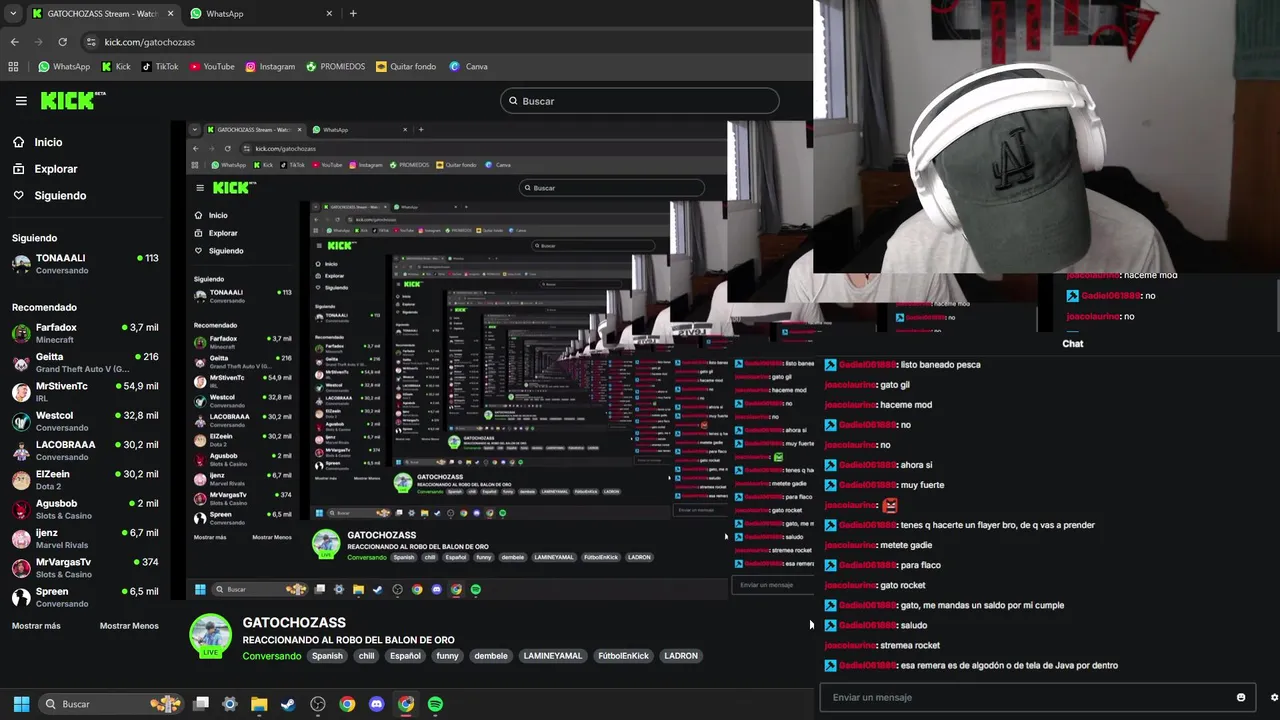Open recommended channel Westcol

click(x=85, y=421)
